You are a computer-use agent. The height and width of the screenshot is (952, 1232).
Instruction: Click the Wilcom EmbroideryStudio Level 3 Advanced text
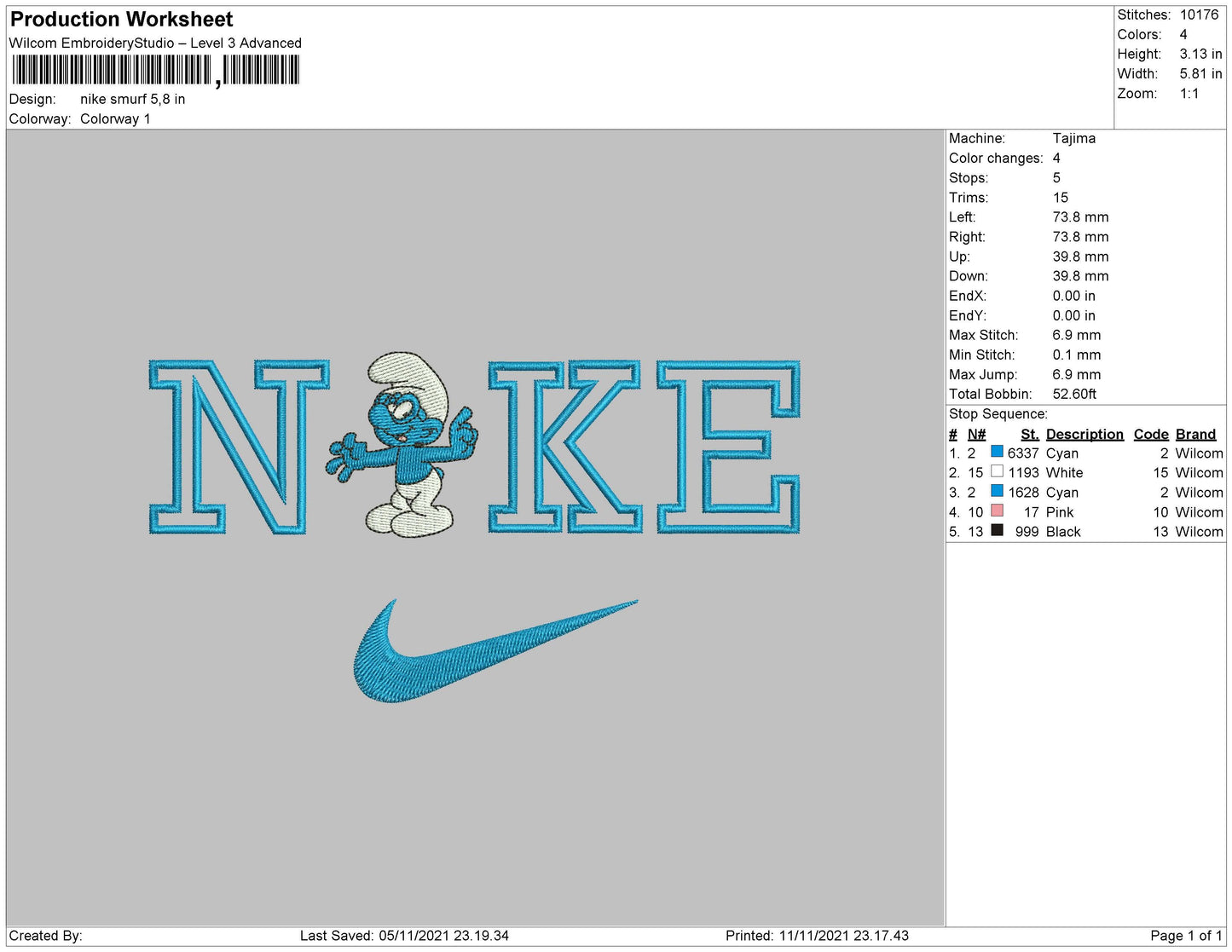[155, 43]
